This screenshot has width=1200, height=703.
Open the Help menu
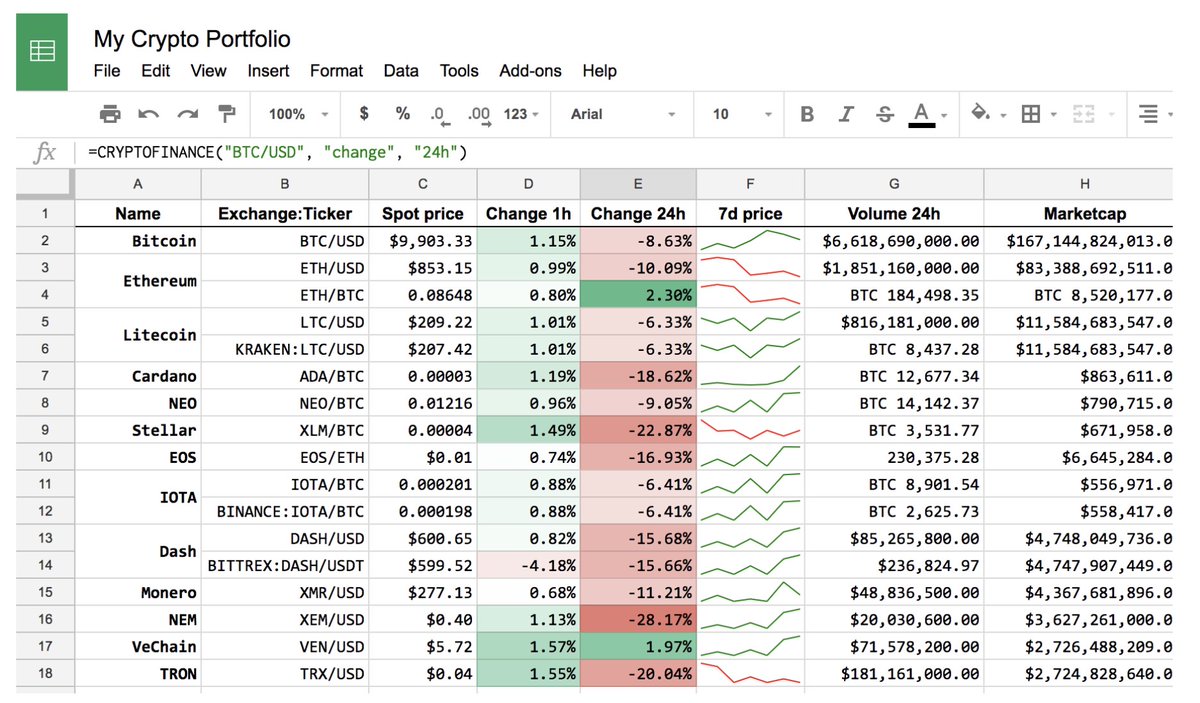[599, 71]
